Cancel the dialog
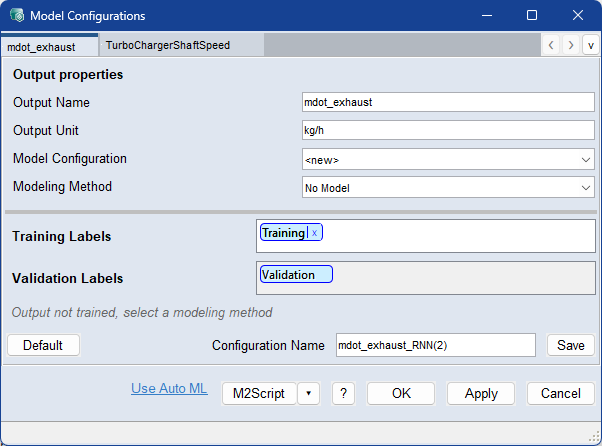602x446 pixels. 560,393
